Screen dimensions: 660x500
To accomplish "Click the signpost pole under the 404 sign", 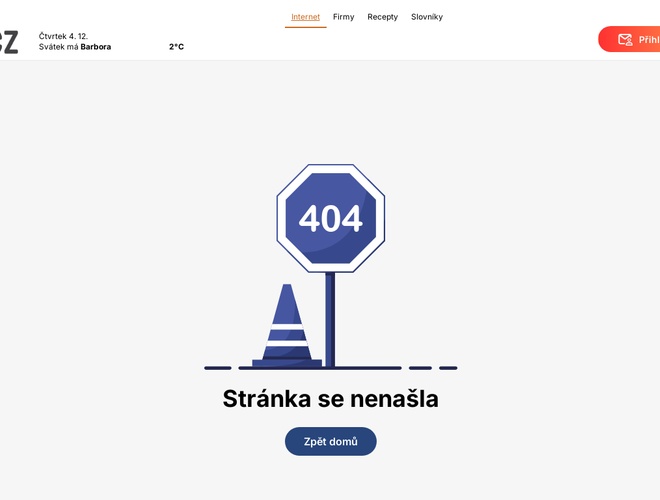I will (330, 318).
